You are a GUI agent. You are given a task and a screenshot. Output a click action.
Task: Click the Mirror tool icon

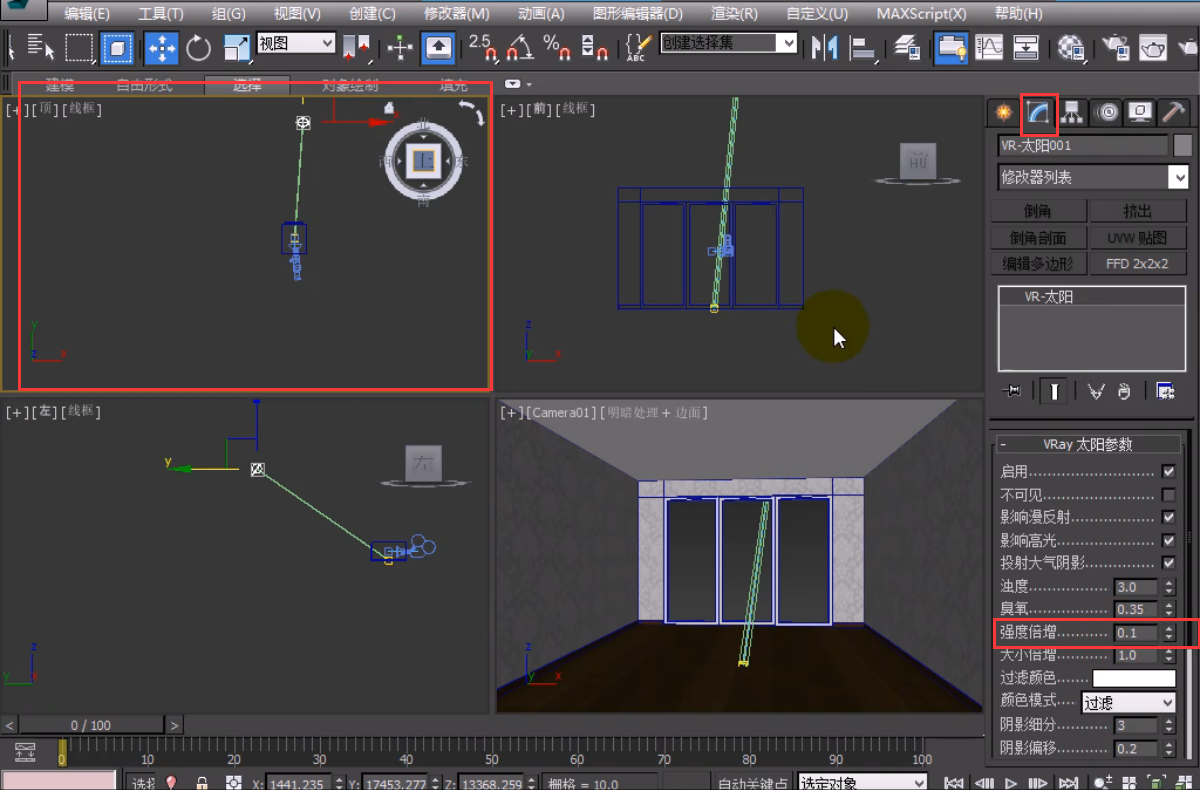824,47
